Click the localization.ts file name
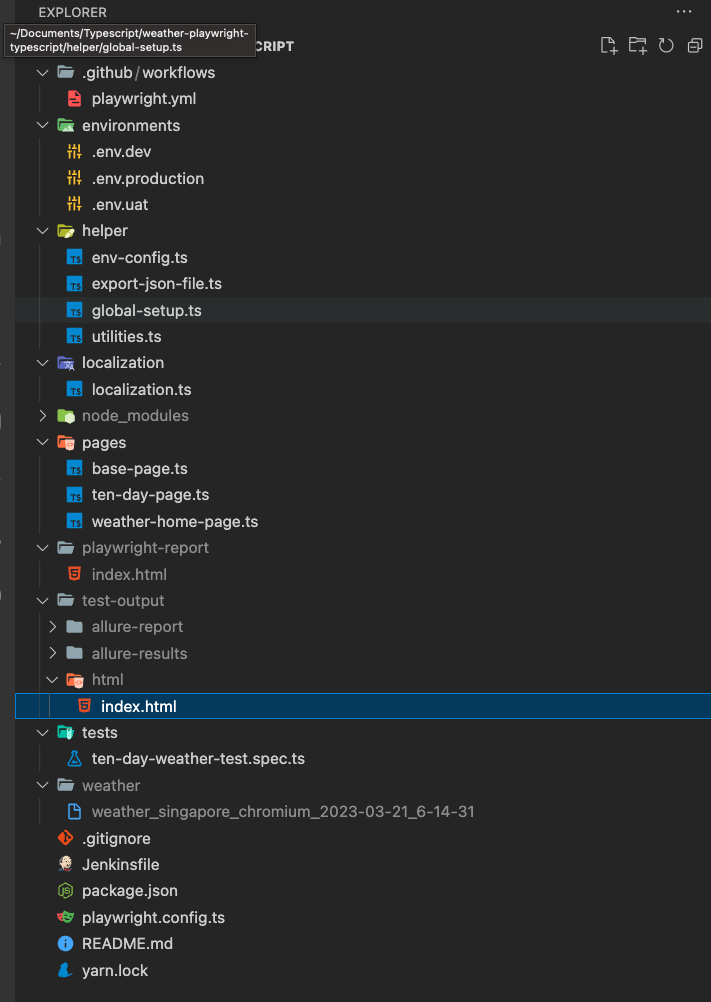 pos(141,389)
